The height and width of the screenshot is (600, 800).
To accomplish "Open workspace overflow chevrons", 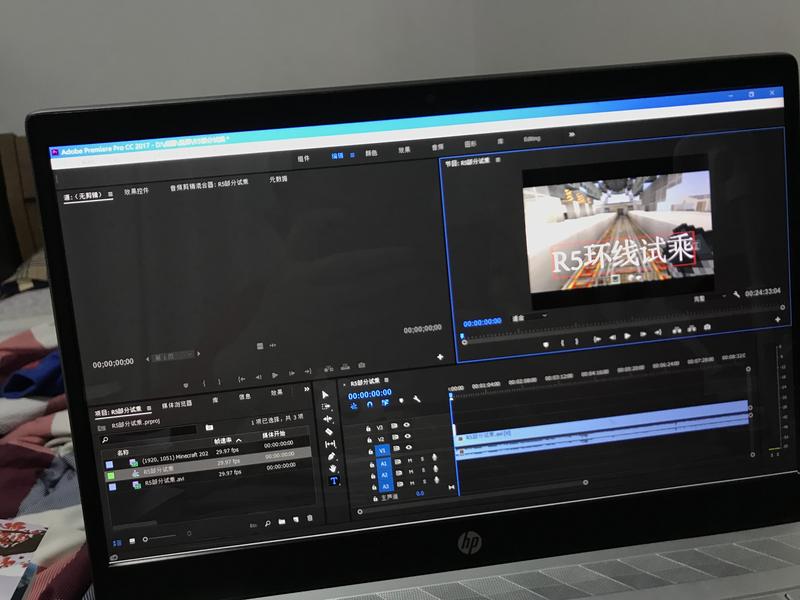I will coord(572,134).
